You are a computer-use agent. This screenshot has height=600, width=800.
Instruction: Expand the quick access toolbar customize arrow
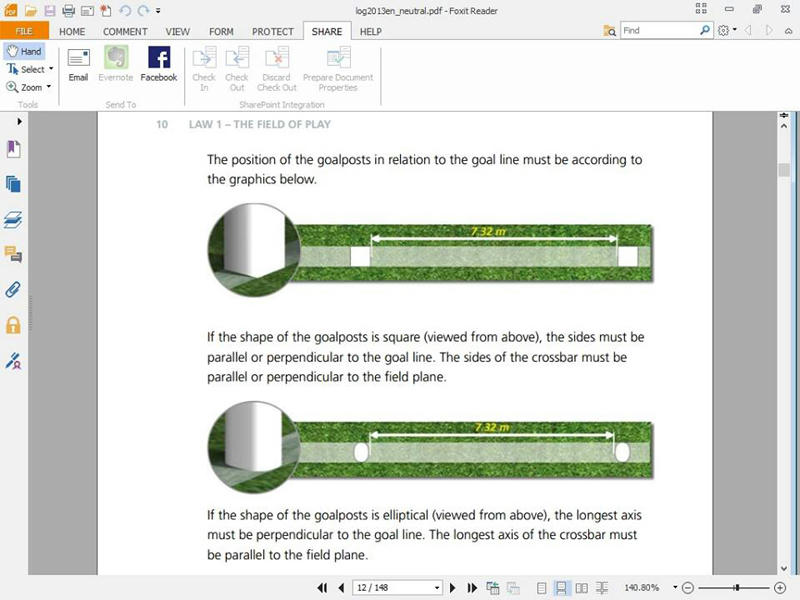[158, 10]
